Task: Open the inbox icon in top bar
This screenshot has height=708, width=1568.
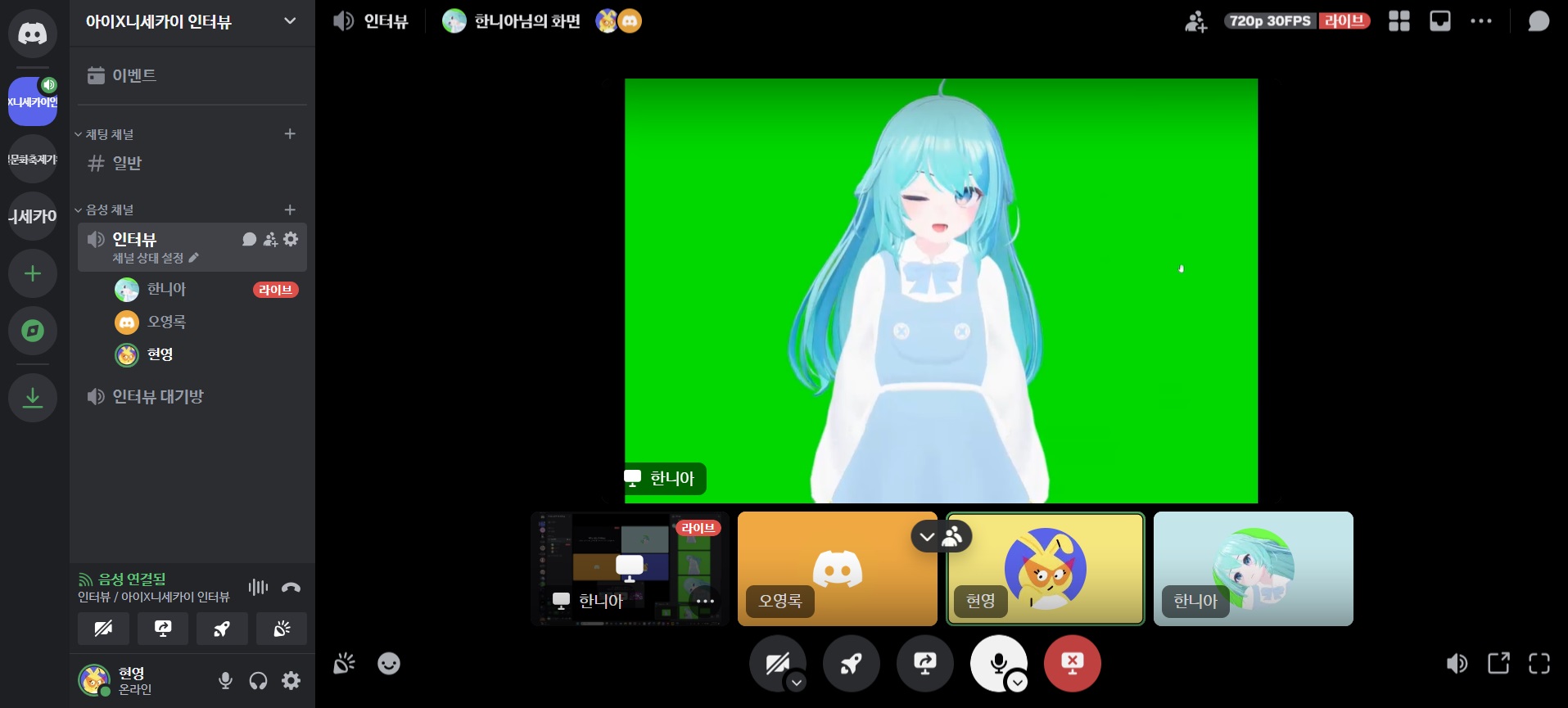Action: [1439, 21]
